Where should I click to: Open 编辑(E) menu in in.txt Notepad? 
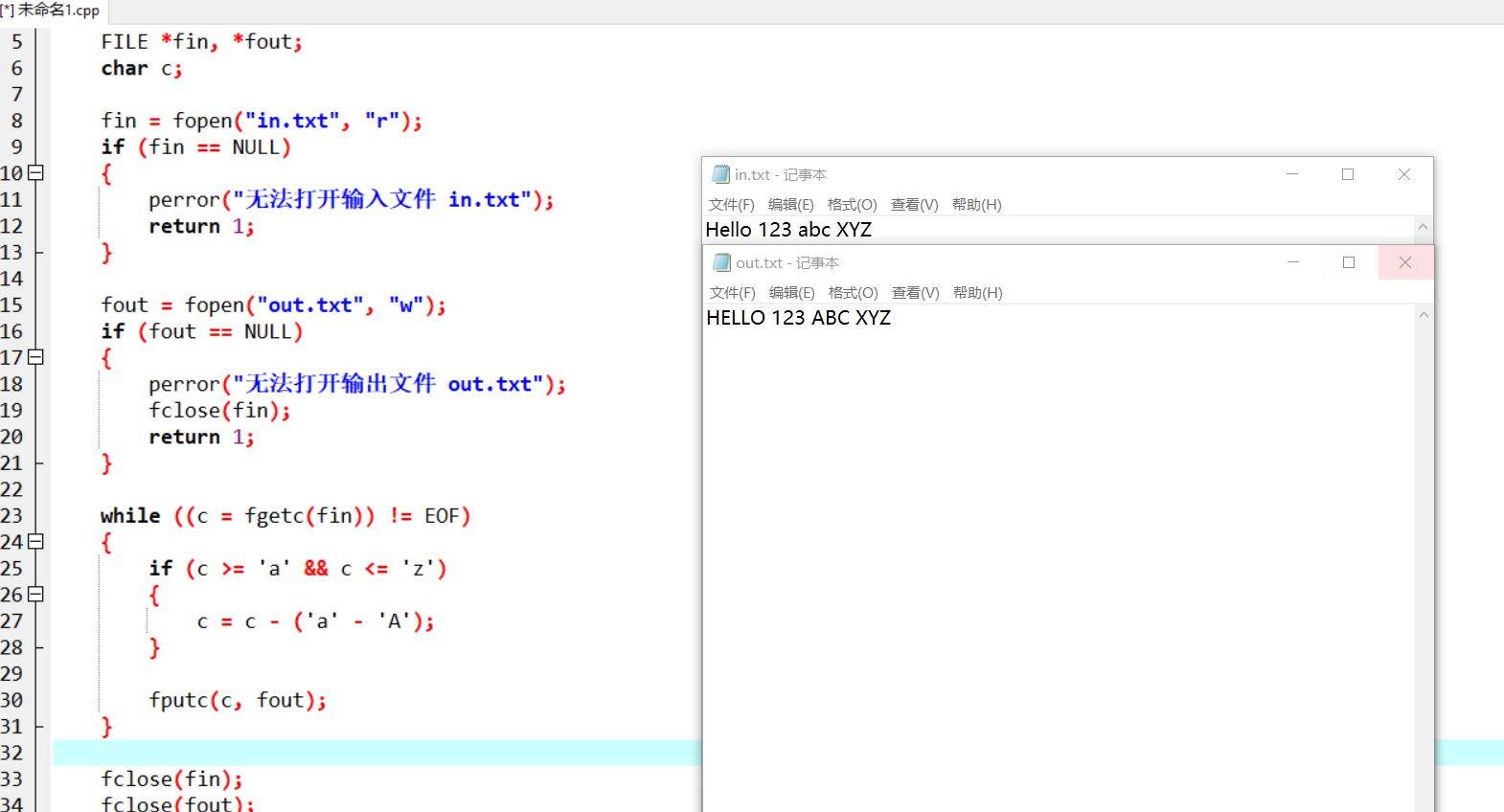pyautogui.click(x=791, y=204)
